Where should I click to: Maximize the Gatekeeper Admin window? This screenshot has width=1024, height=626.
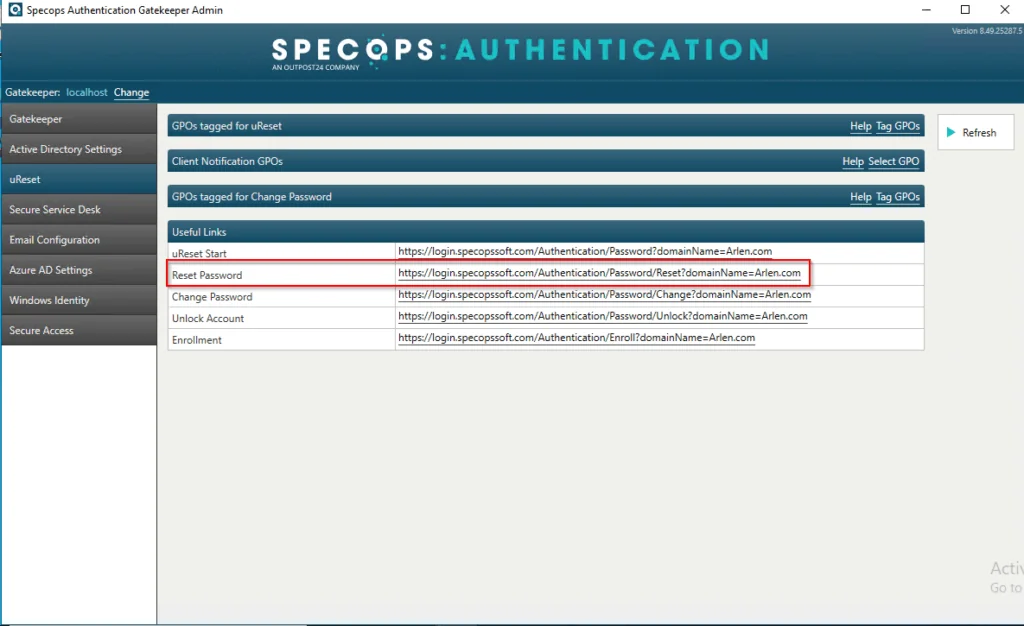point(965,10)
